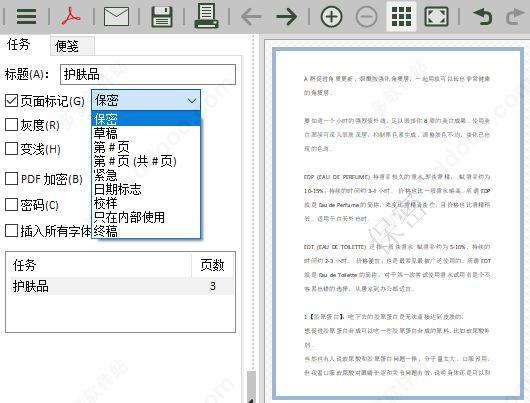
Task: Click the PDF export icon
Action: pos(71,16)
